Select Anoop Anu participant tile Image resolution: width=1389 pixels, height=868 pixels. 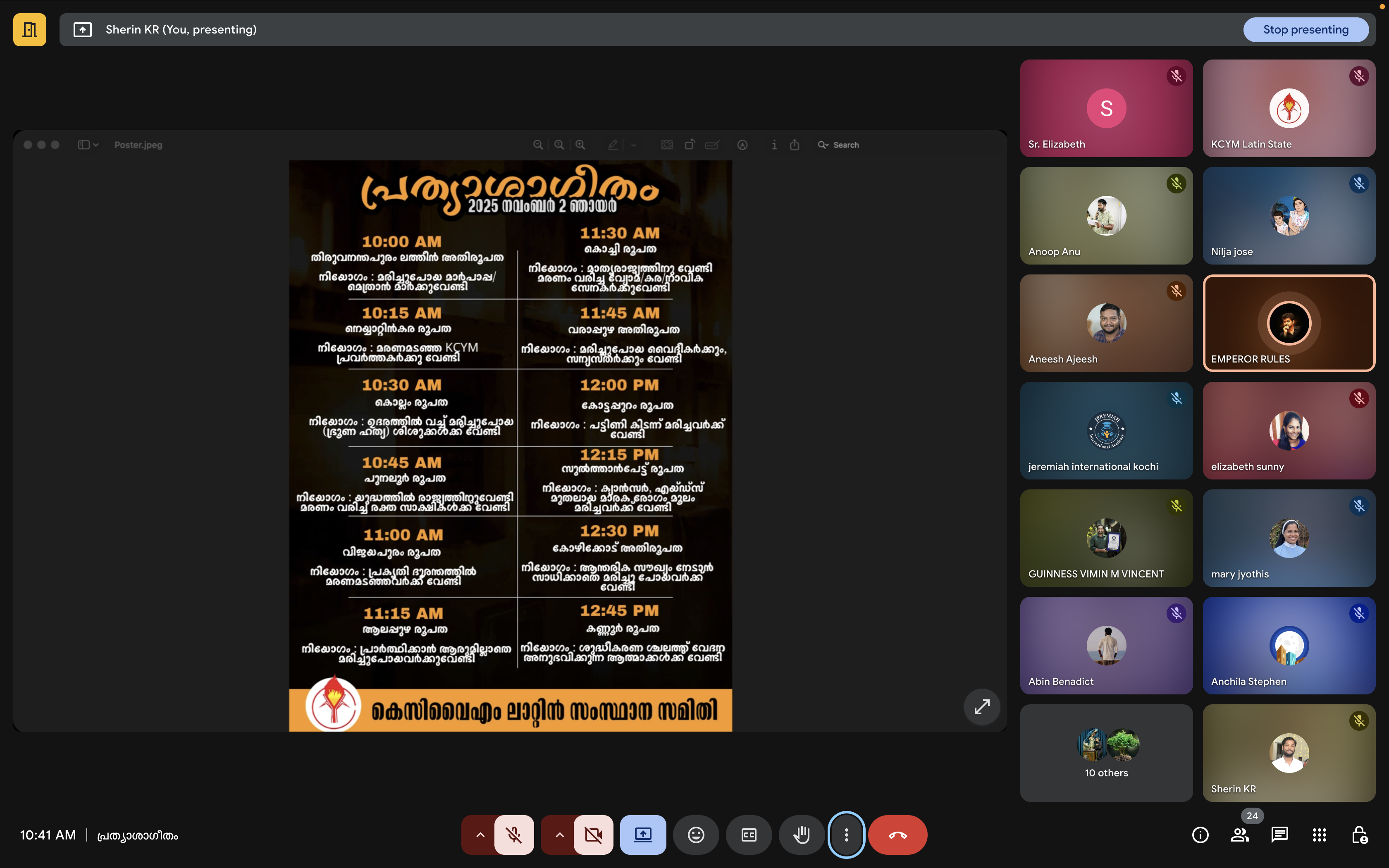click(x=1106, y=215)
